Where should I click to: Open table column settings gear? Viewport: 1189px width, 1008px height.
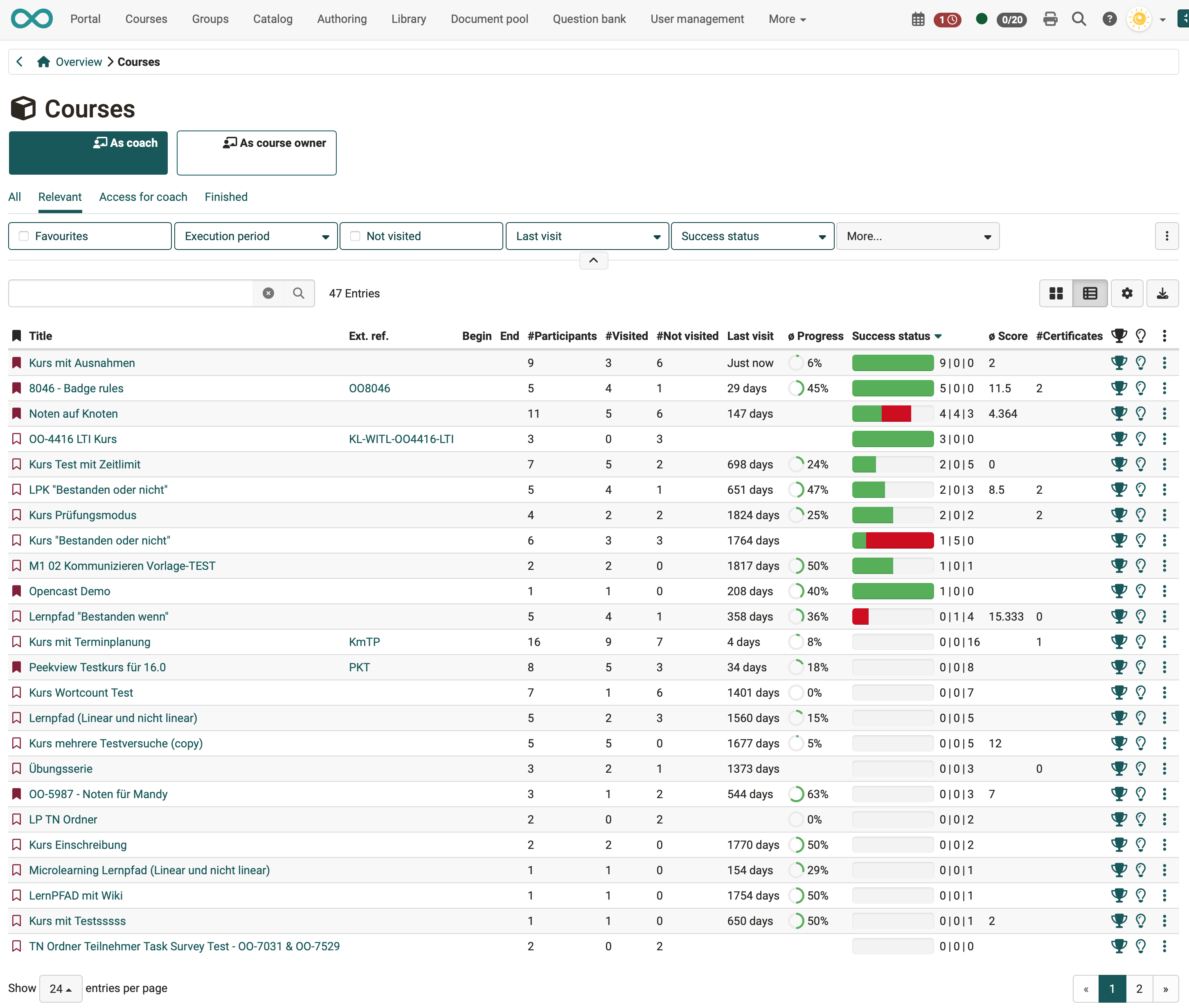click(x=1126, y=293)
